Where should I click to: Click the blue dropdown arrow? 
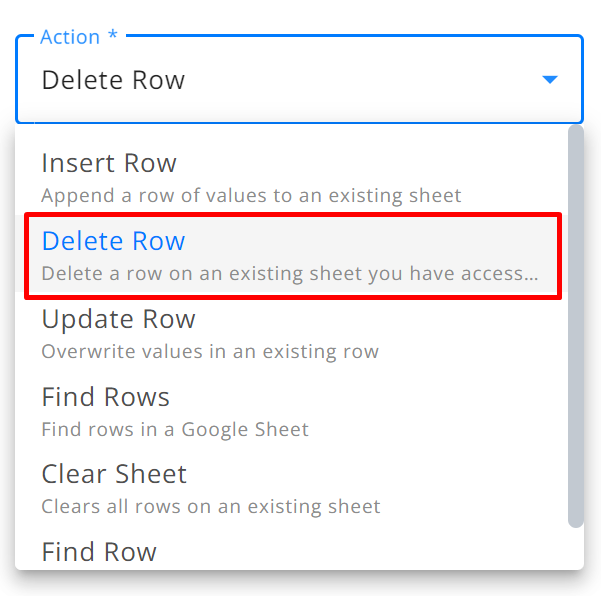pos(550,79)
